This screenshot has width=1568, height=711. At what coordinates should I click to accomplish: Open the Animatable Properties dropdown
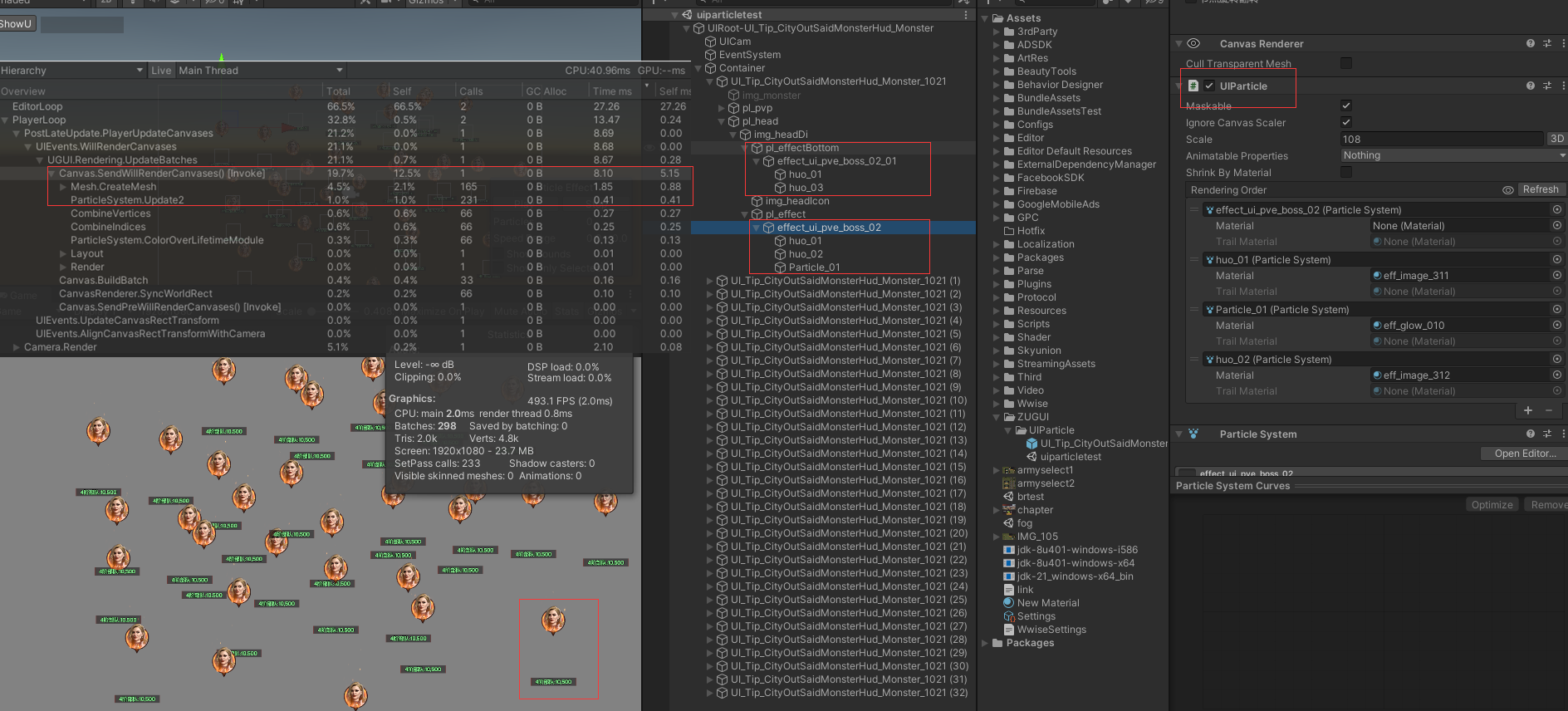pyautogui.click(x=1453, y=155)
